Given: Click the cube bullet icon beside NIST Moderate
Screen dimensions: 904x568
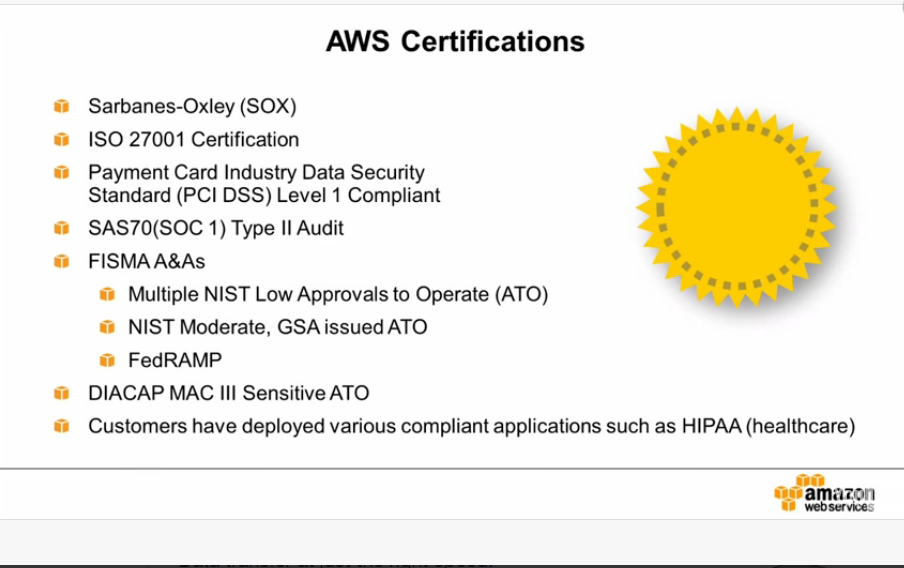Looking at the screenshot, I should 107,327.
